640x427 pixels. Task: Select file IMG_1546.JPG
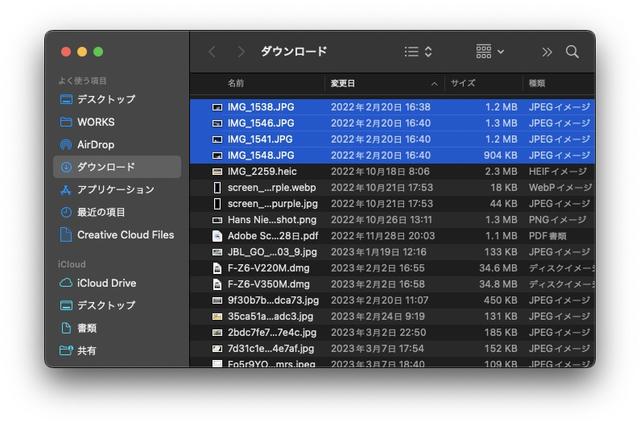coord(392,123)
